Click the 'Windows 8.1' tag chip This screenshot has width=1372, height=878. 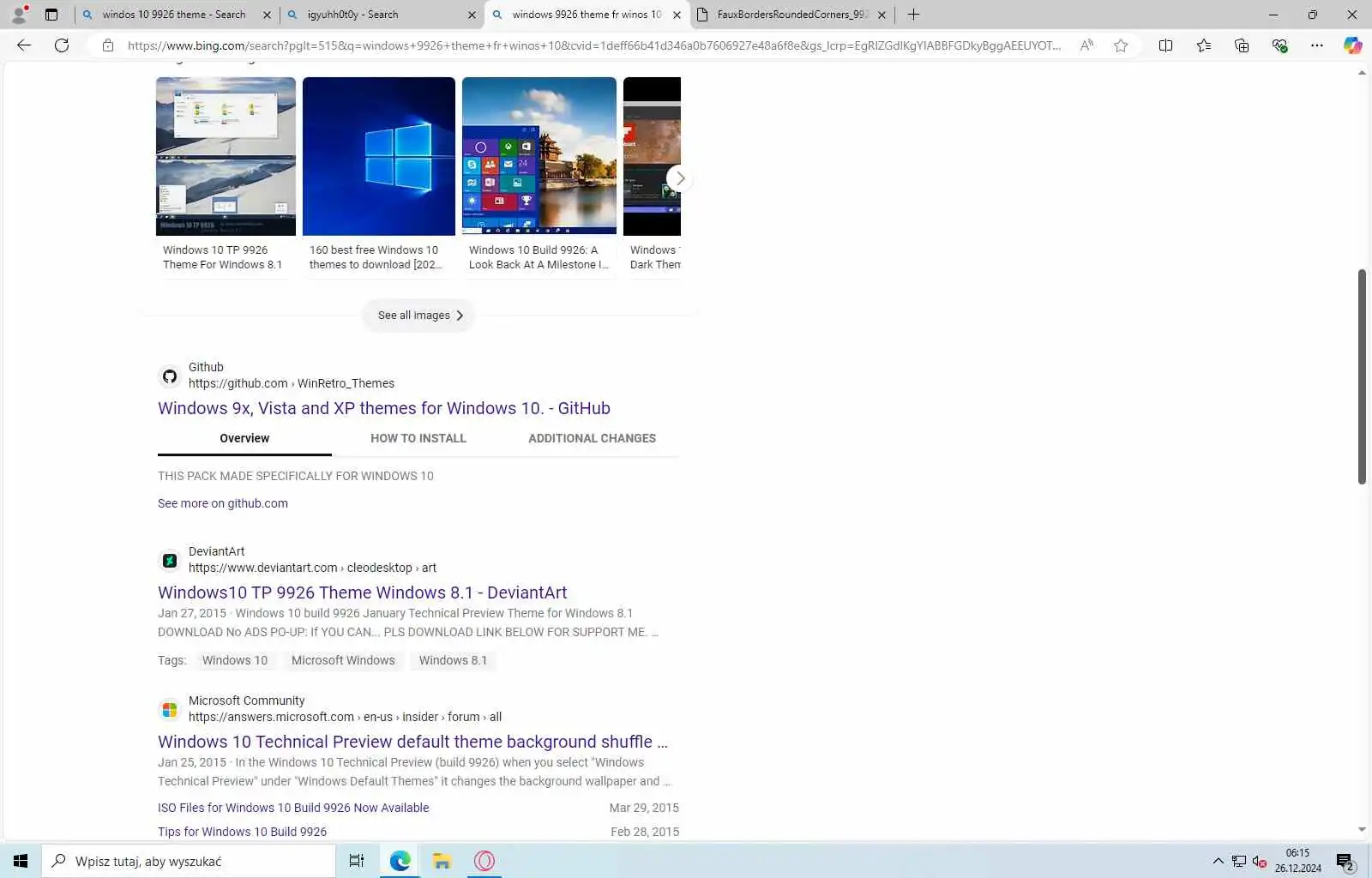[x=453, y=660]
